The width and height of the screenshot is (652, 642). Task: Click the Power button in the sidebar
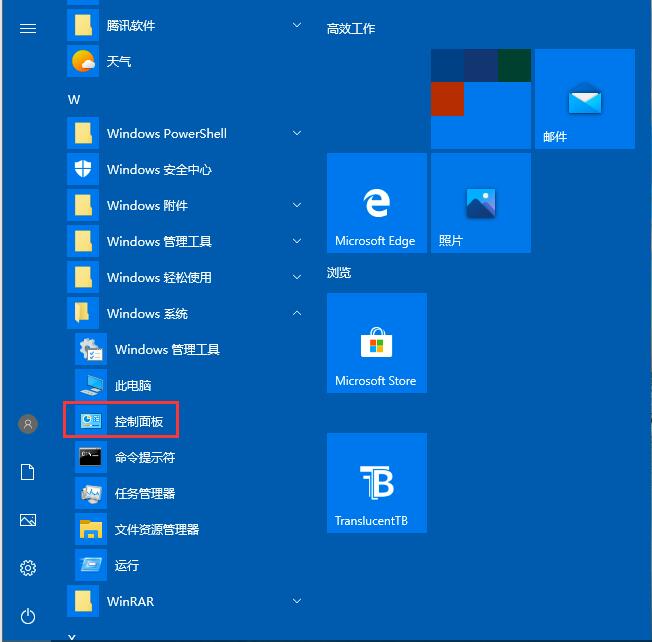click(28, 615)
